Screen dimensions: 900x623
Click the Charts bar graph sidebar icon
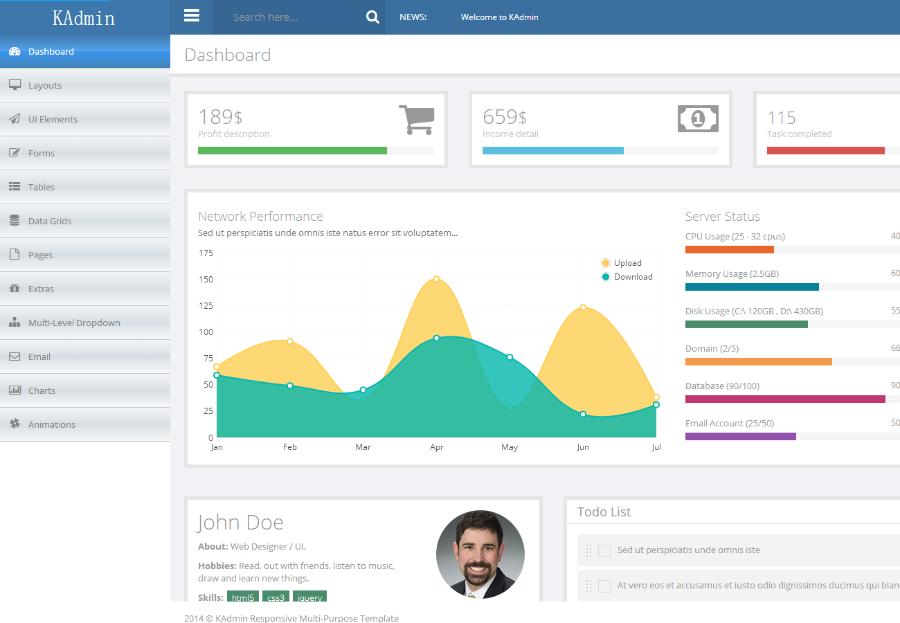[x=14, y=391]
